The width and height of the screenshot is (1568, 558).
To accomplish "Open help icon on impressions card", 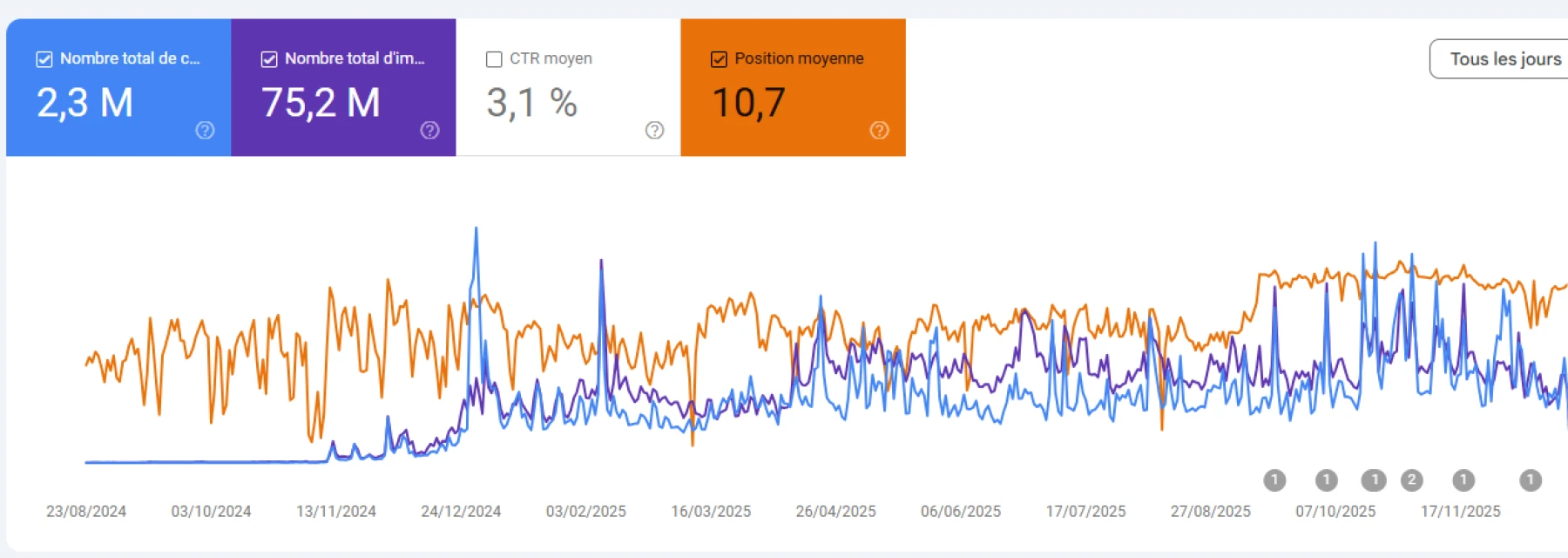I will pyautogui.click(x=429, y=130).
